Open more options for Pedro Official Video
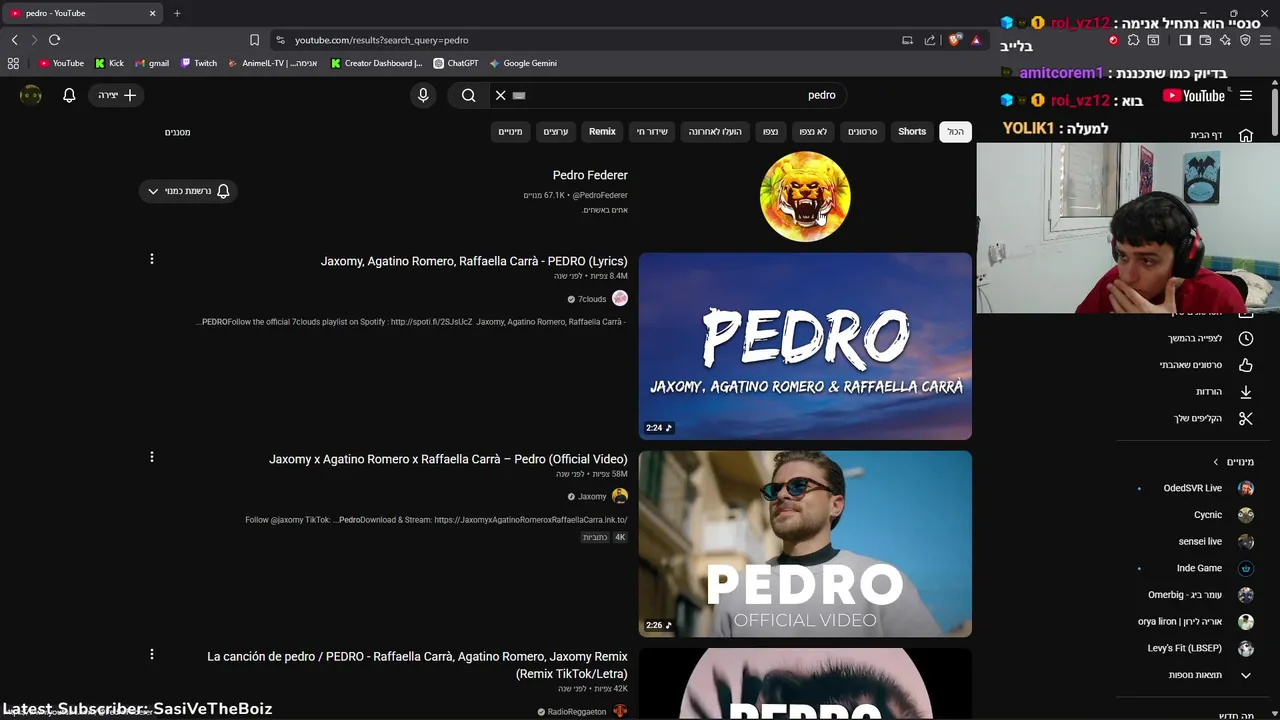Image resolution: width=1280 pixels, height=720 pixels. pos(152,457)
